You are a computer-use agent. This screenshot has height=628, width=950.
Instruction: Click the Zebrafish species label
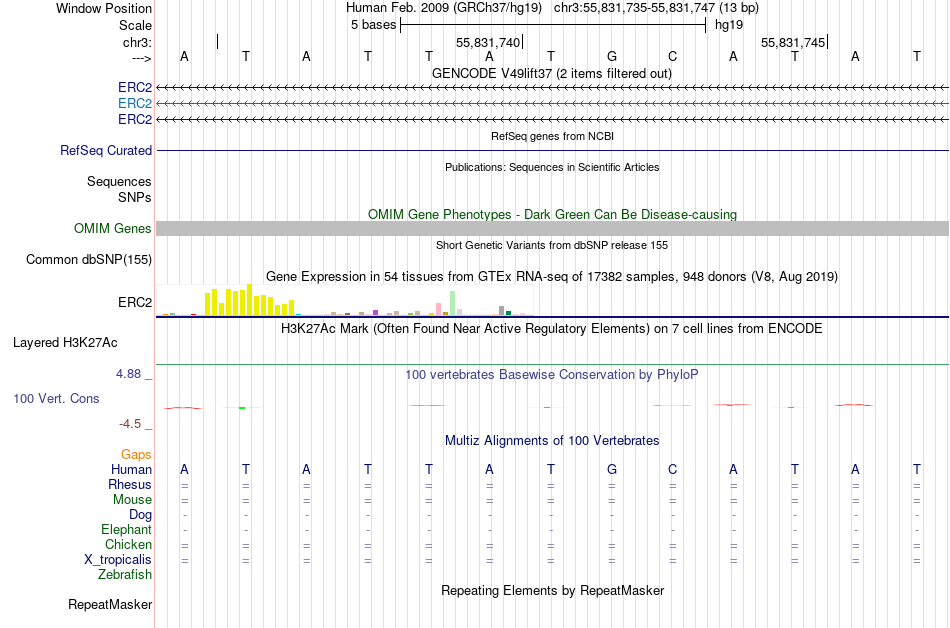(125, 574)
